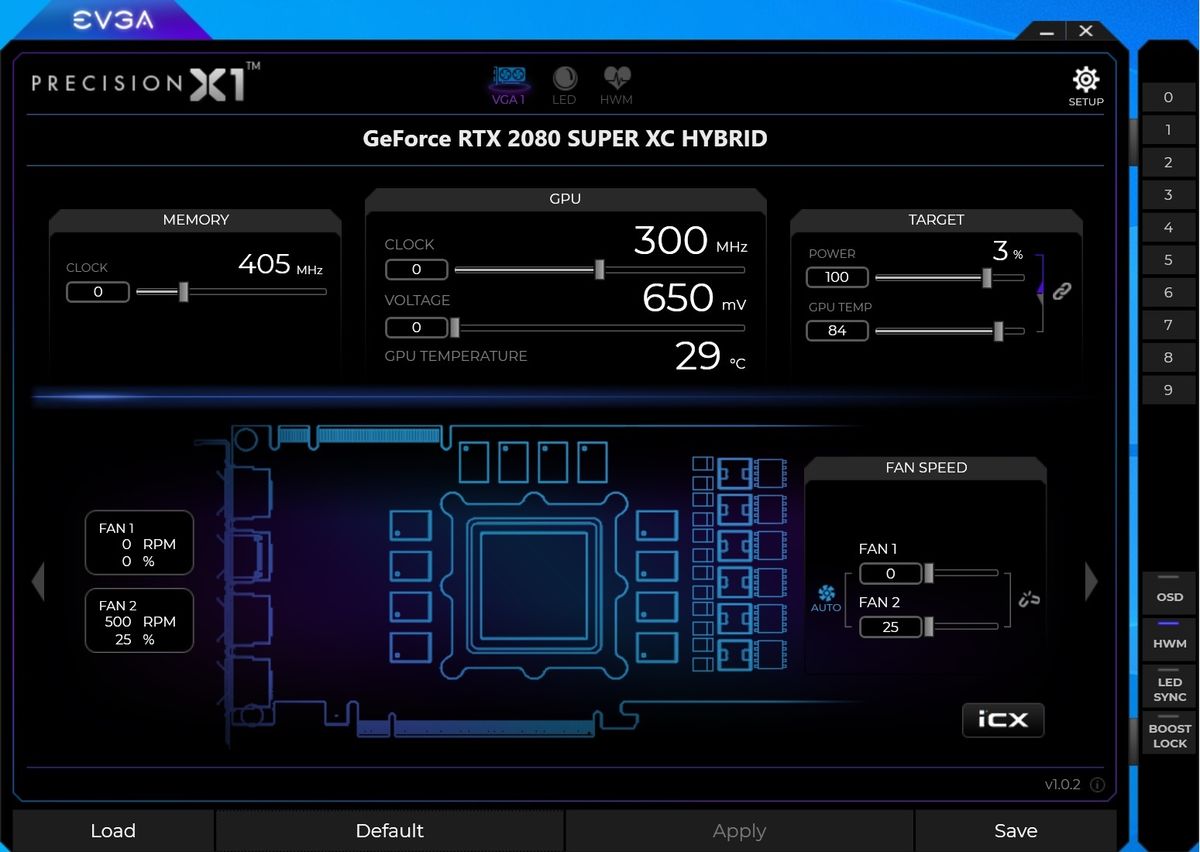This screenshot has height=852, width=1200.
Task: Select profile slot 6
Action: (1168, 292)
